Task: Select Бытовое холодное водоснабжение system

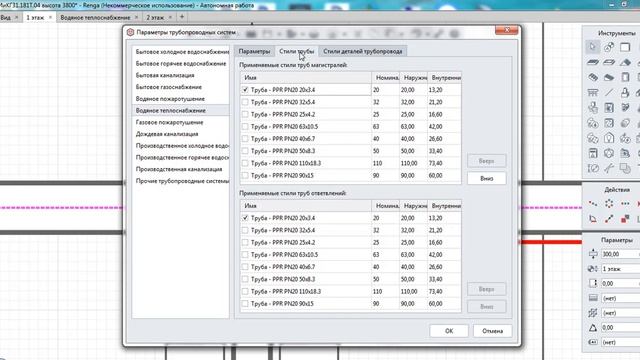Action: [181, 52]
